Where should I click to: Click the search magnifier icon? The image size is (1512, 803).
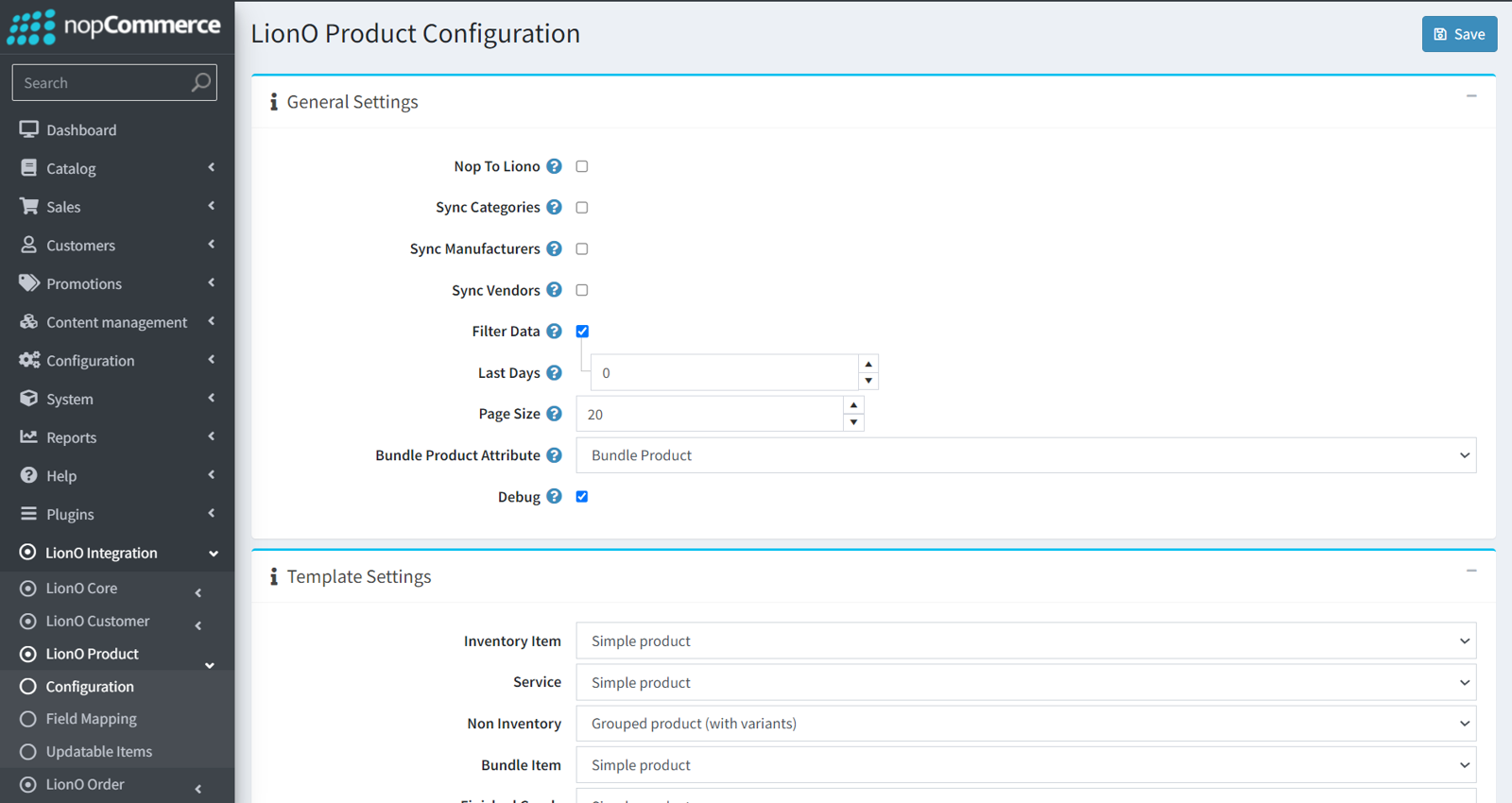pos(200,82)
